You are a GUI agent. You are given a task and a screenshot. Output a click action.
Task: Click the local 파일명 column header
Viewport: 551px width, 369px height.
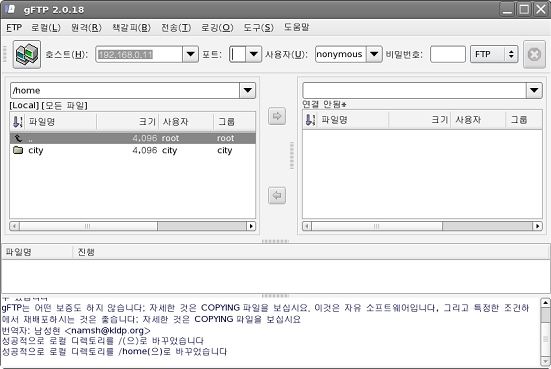tap(60, 122)
